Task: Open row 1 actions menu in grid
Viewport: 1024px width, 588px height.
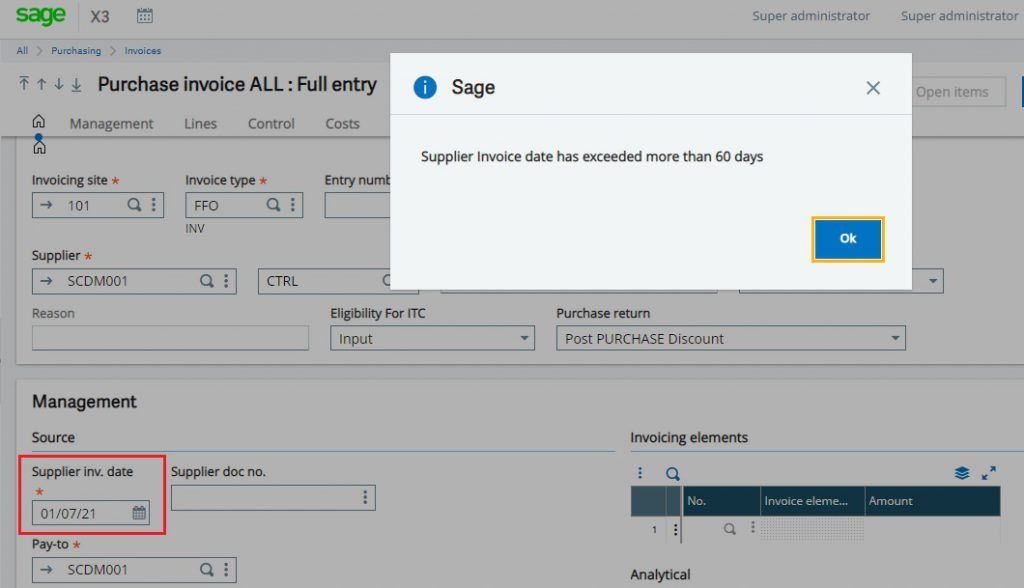Action: point(675,529)
